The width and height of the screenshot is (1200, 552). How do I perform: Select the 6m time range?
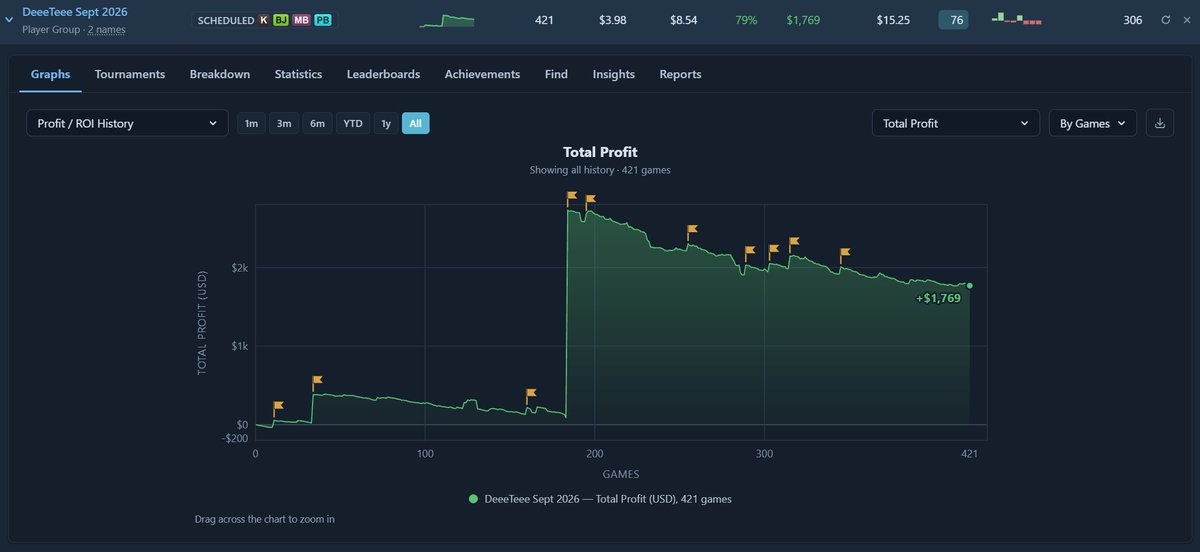(317, 123)
